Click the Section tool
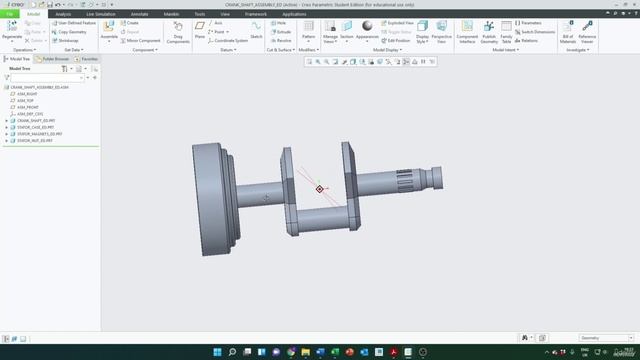 point(347,31)
